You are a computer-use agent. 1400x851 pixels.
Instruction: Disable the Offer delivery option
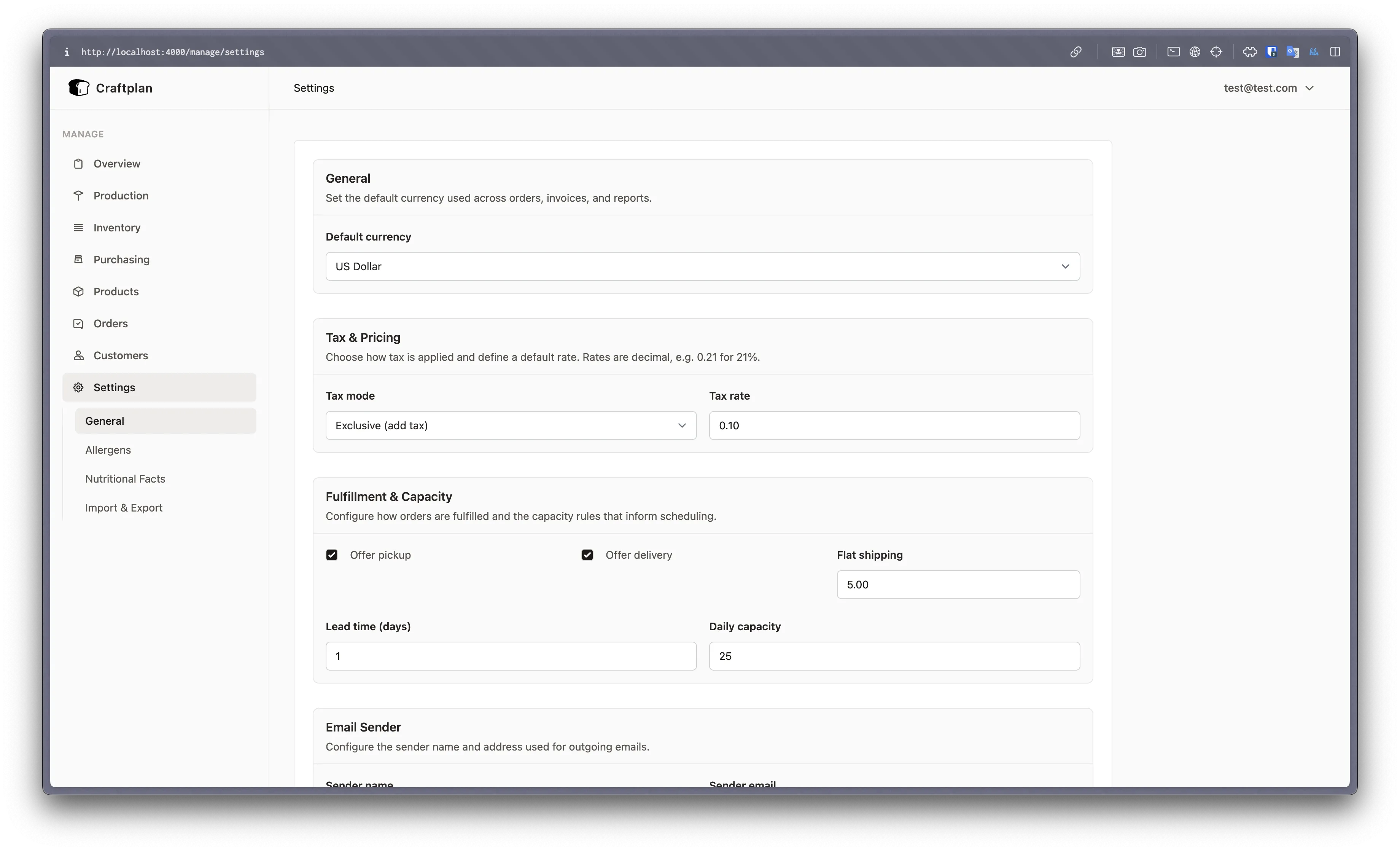click(x=587, y=555)
